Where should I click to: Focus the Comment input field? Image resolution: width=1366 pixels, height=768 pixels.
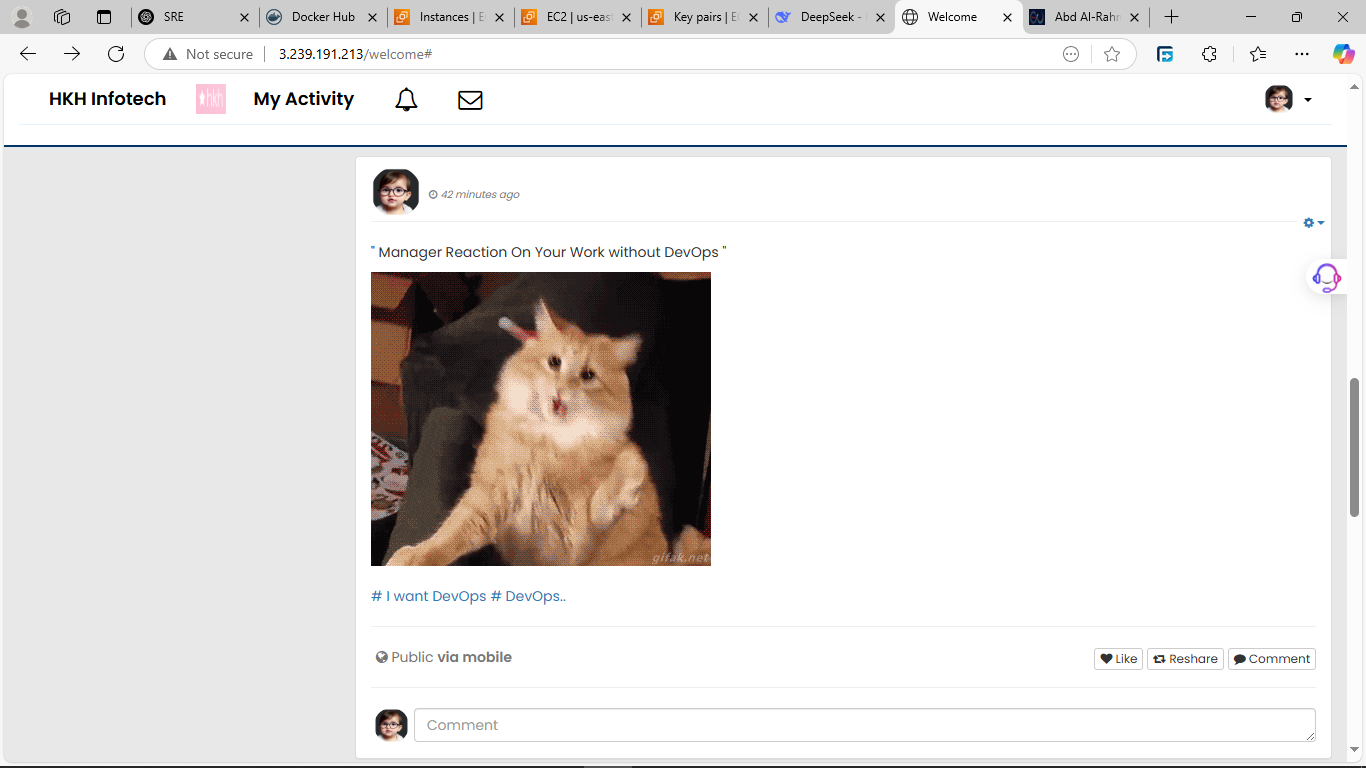pos(864,725)
